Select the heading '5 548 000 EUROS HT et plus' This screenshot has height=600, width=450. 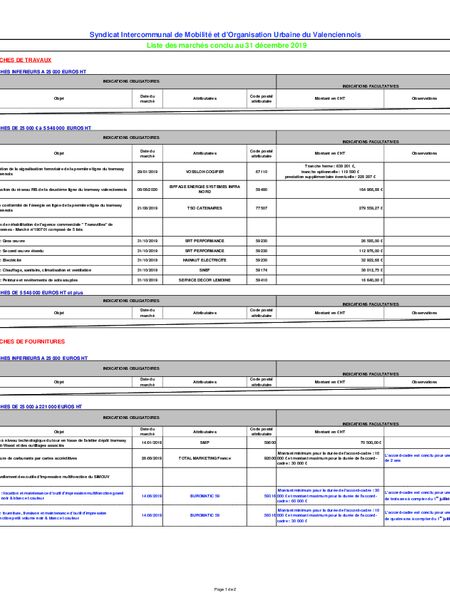41,293
